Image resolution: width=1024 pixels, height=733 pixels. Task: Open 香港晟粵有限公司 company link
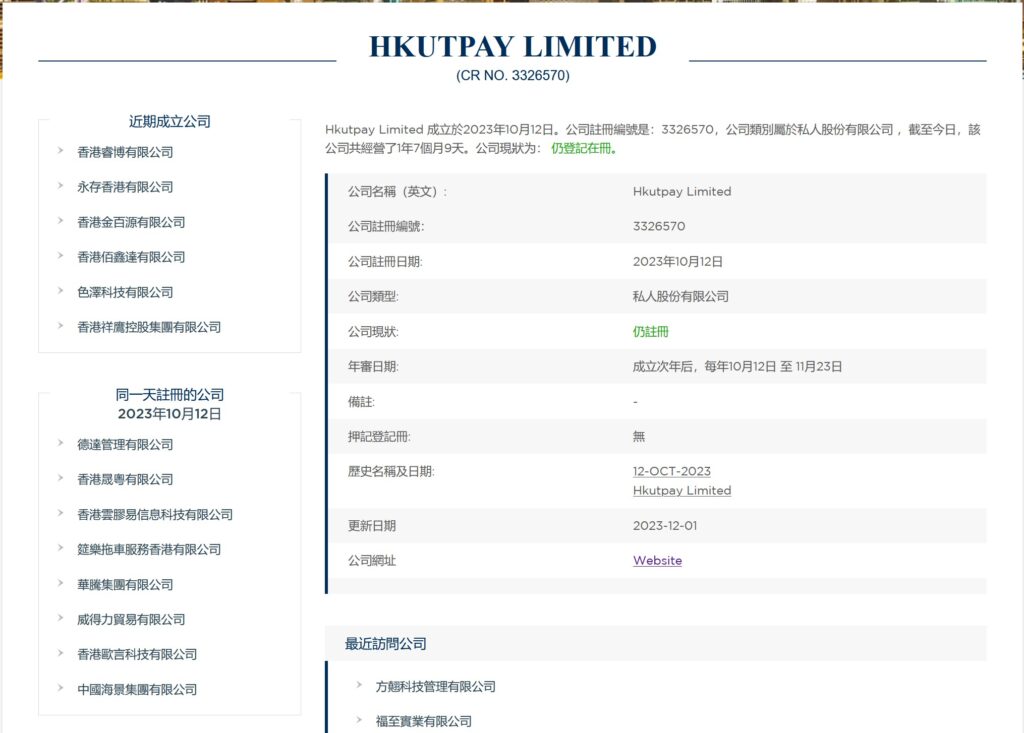click(125, 479)
